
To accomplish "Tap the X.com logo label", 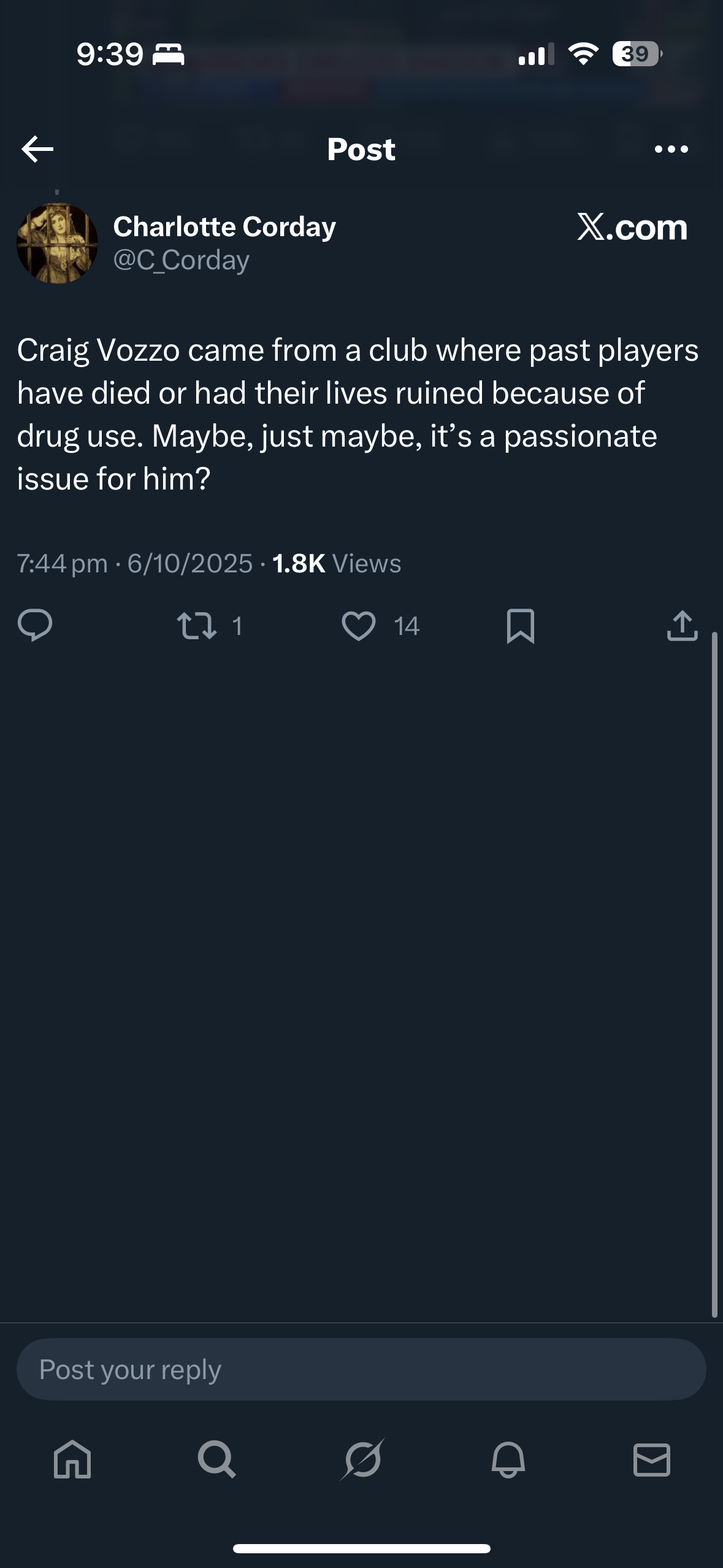I will point(632,228).
